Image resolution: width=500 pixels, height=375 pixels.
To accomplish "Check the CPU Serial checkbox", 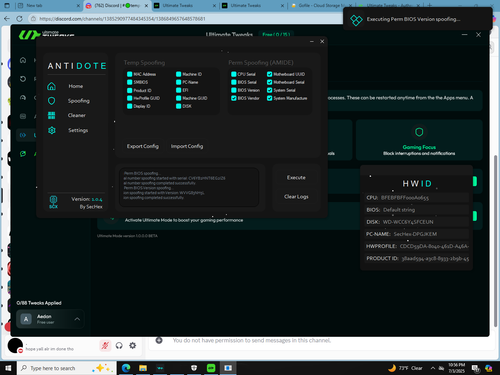I will pyautogui.click(x=234, y=74).
